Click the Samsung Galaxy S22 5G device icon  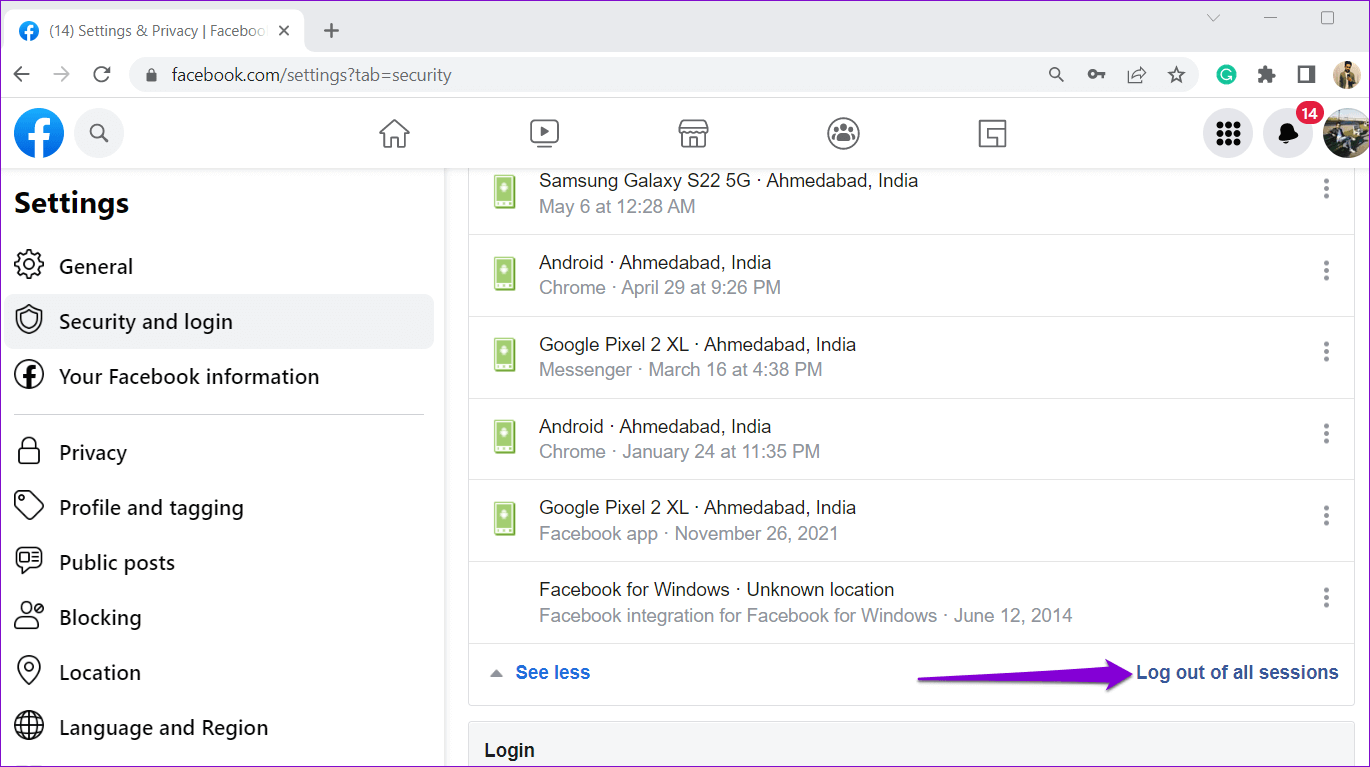pyautogui.click(x=505, y=191)
